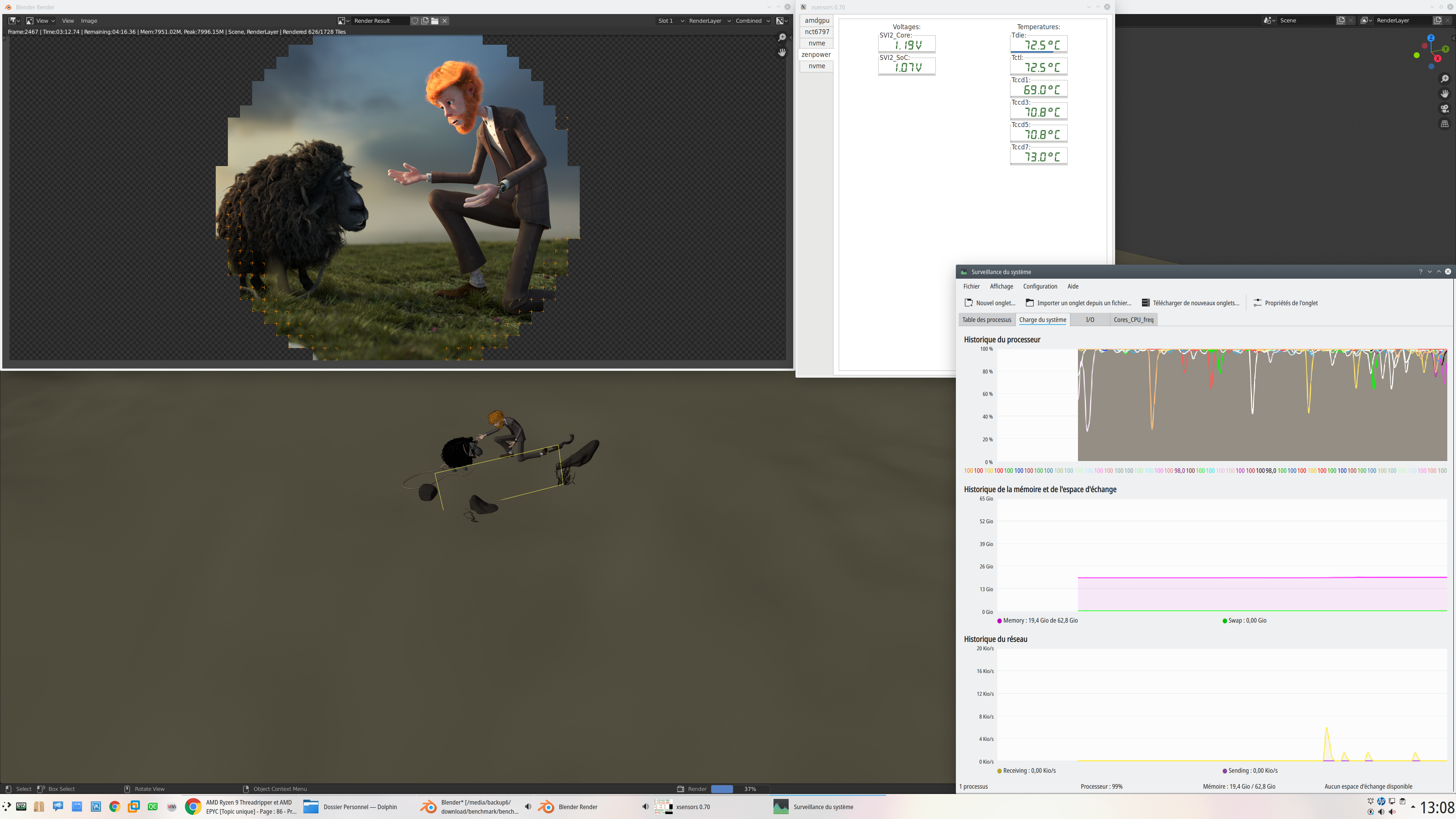Toggle fake user shield for Render Result

coord(415,21)
